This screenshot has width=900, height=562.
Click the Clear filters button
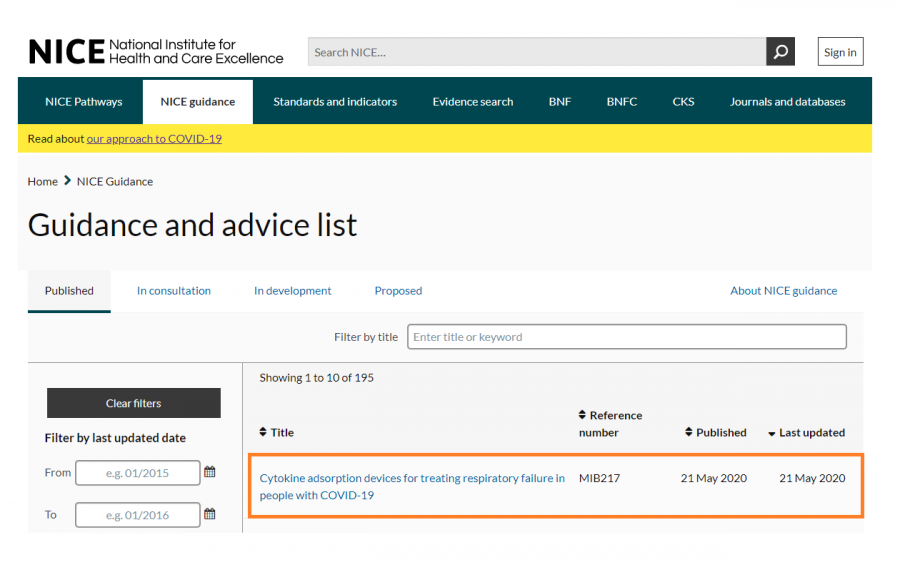(134, 403)
